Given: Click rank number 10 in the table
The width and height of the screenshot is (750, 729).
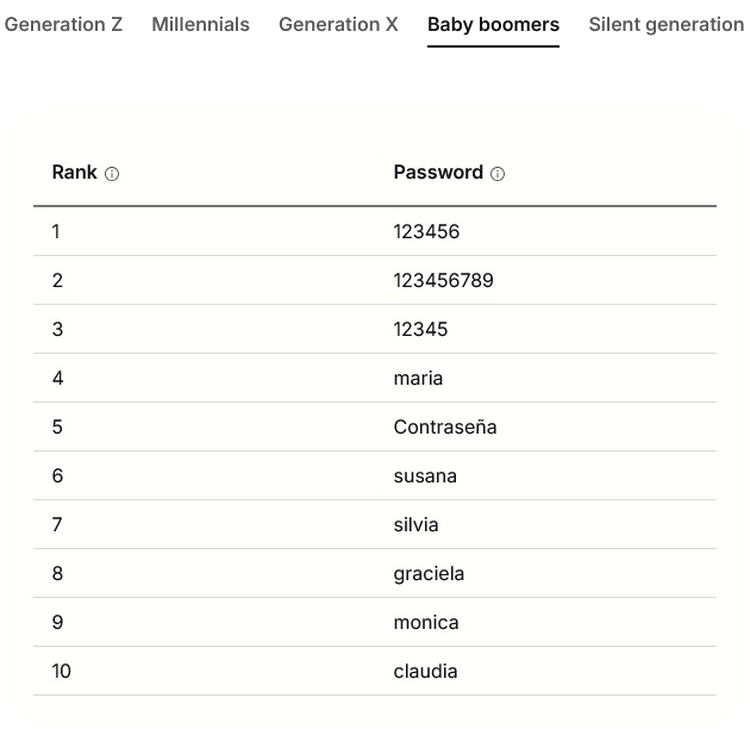Looking at the screenshot, I should 61,671.
